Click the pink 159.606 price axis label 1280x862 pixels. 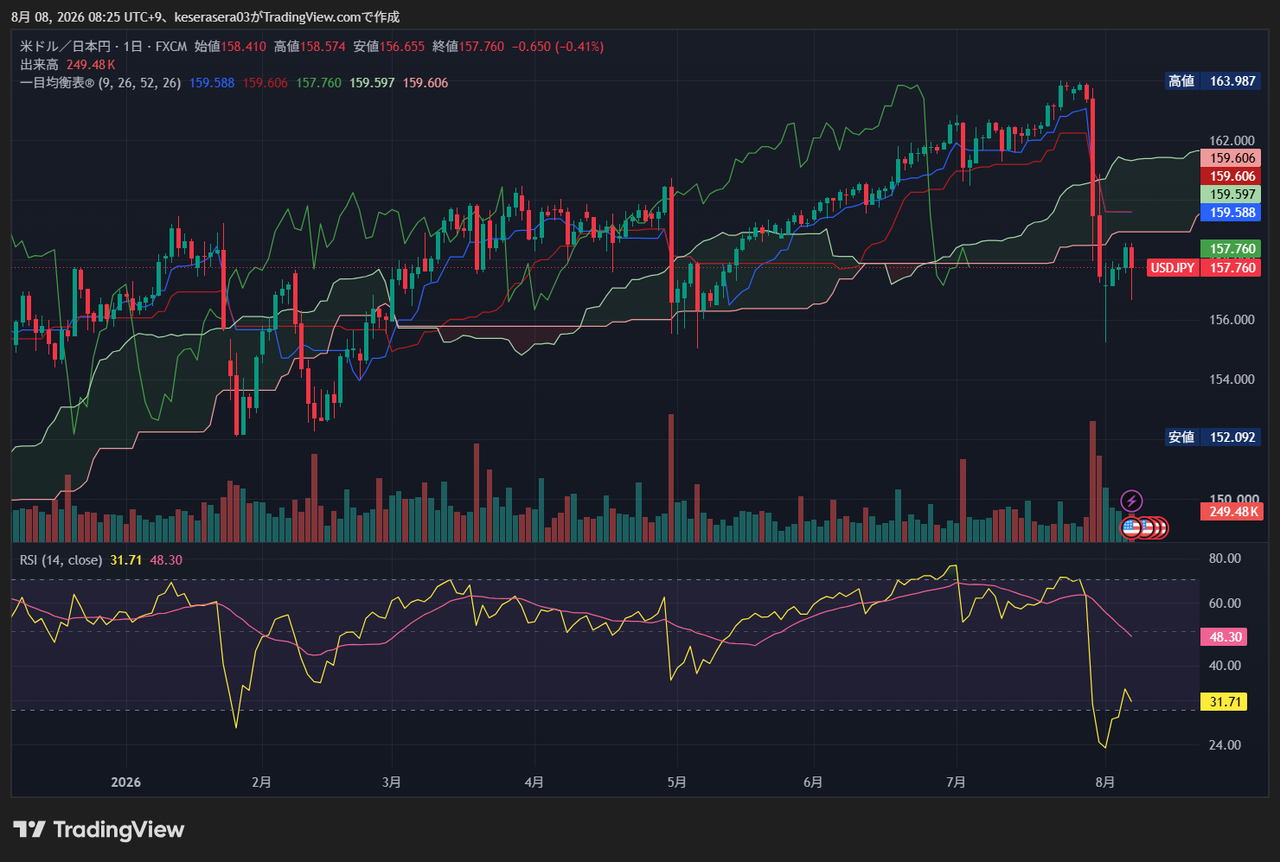tap(1231, 157)
